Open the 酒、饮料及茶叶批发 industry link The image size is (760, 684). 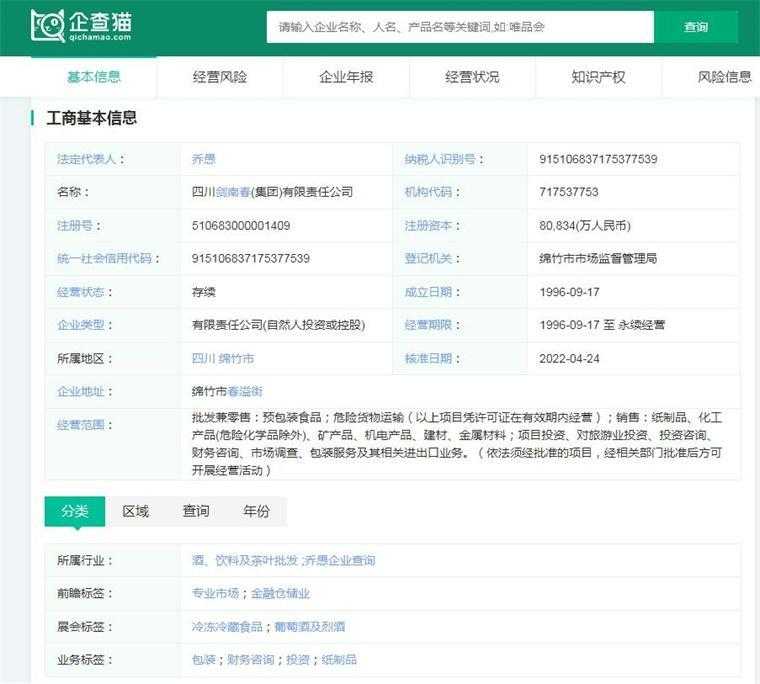pos(244,561)
